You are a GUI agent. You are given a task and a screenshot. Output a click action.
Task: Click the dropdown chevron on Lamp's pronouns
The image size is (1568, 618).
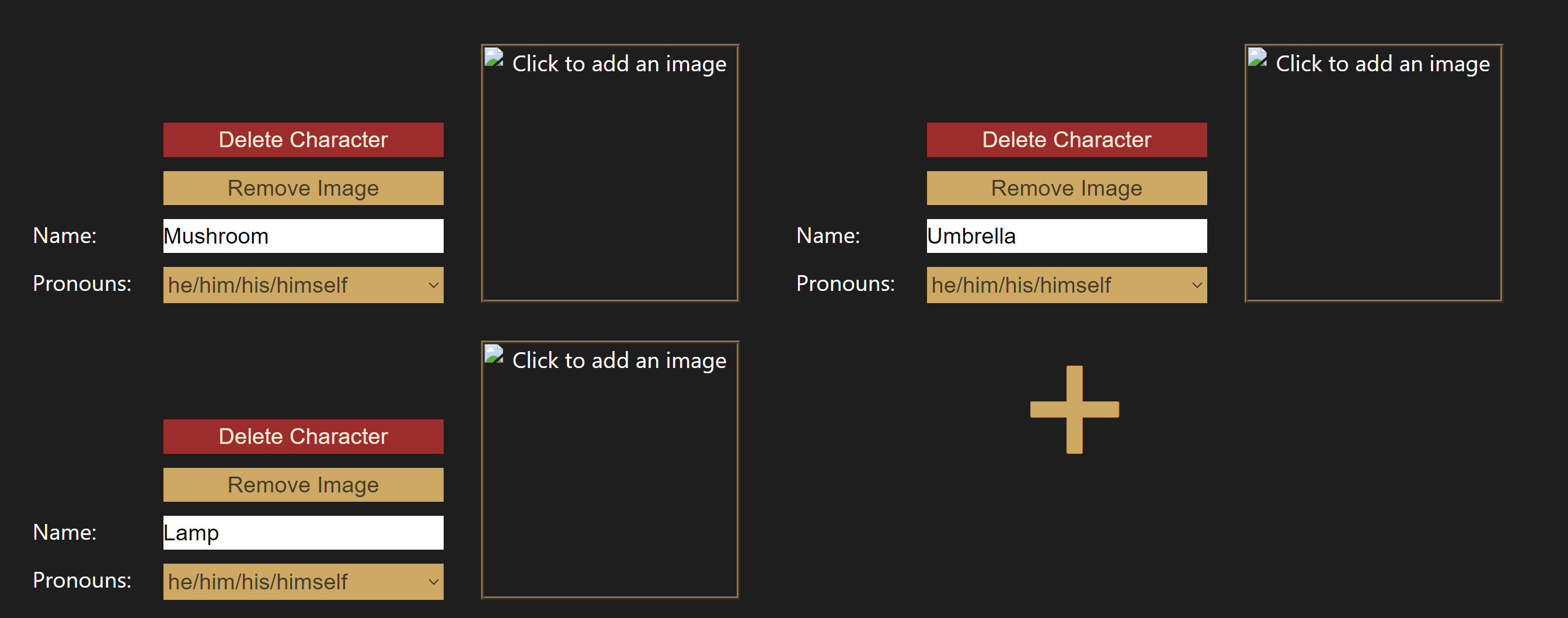433,581
